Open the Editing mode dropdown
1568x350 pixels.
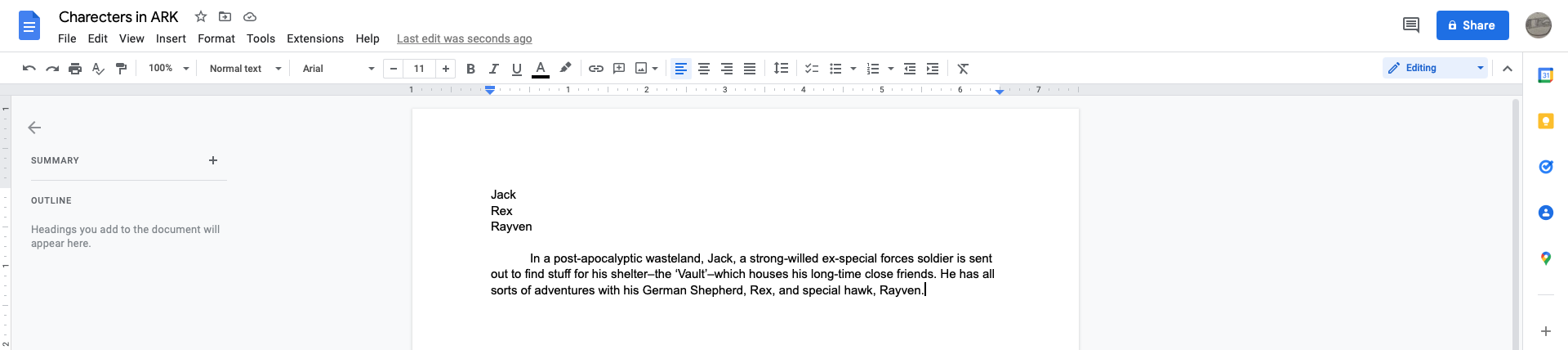pyautogui.click(x=1436, y=68)
